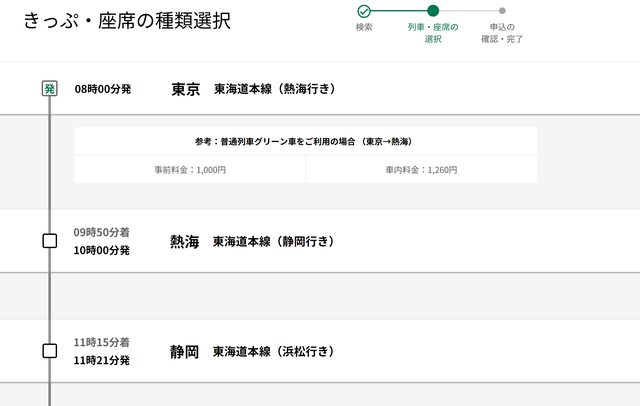Click the green 発 departure icon
640x406 pixels.
(x=49, y=89)
